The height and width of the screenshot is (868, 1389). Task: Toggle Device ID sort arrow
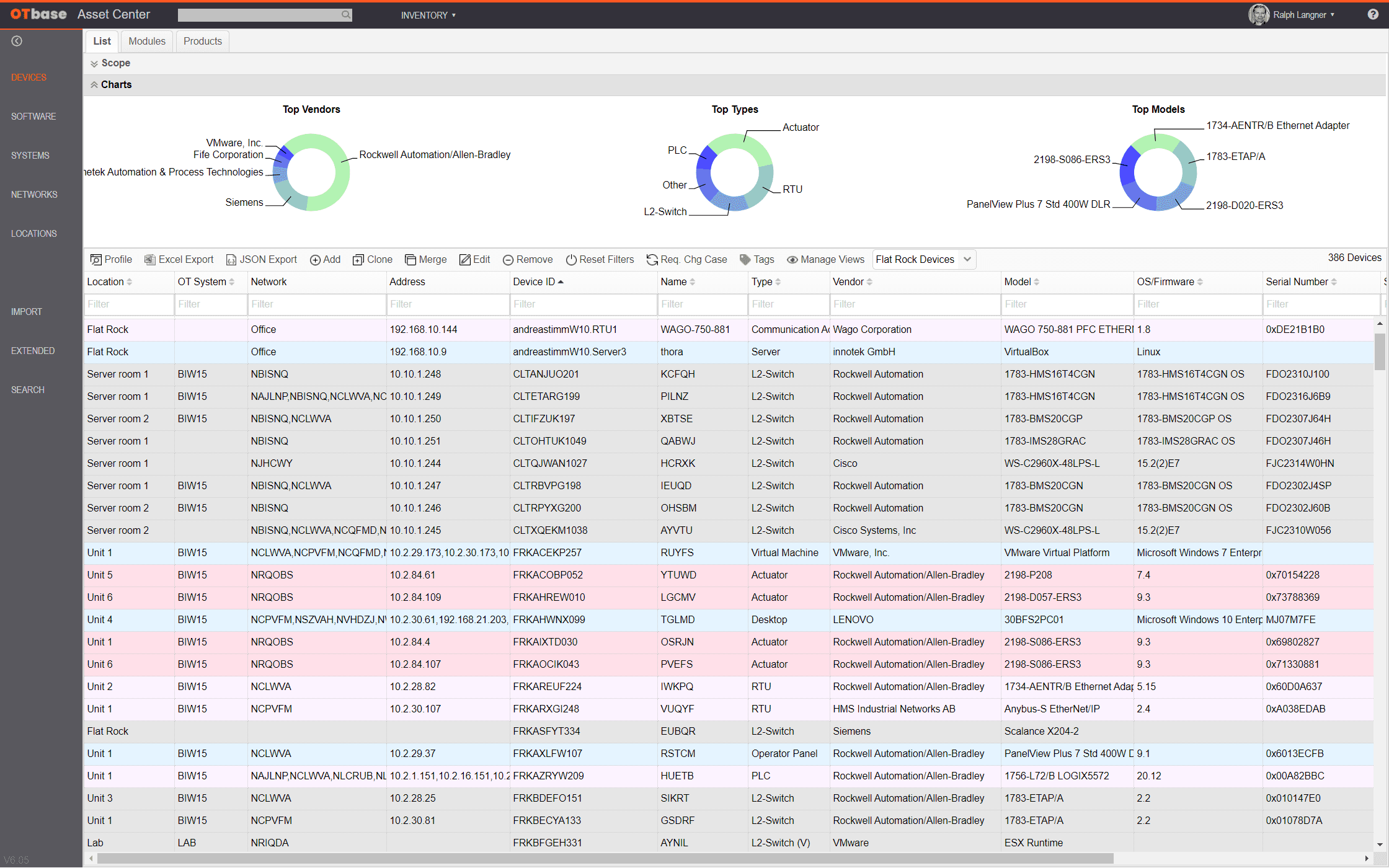[x=561, y=282]
